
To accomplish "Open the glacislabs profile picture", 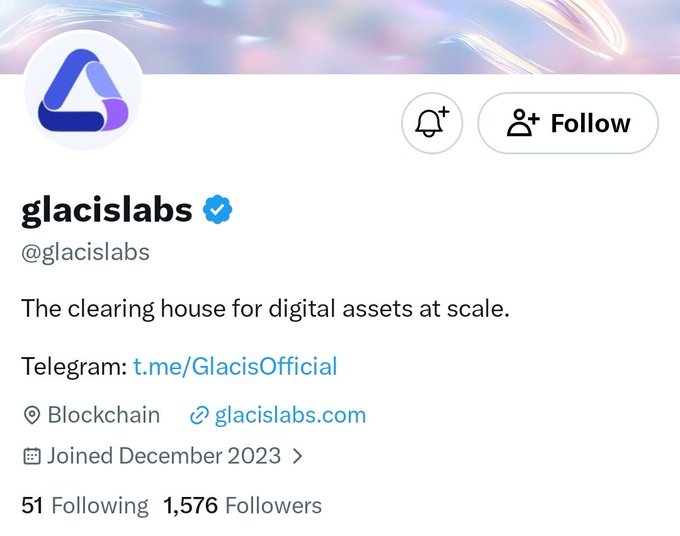I will [x=83, y=90].
